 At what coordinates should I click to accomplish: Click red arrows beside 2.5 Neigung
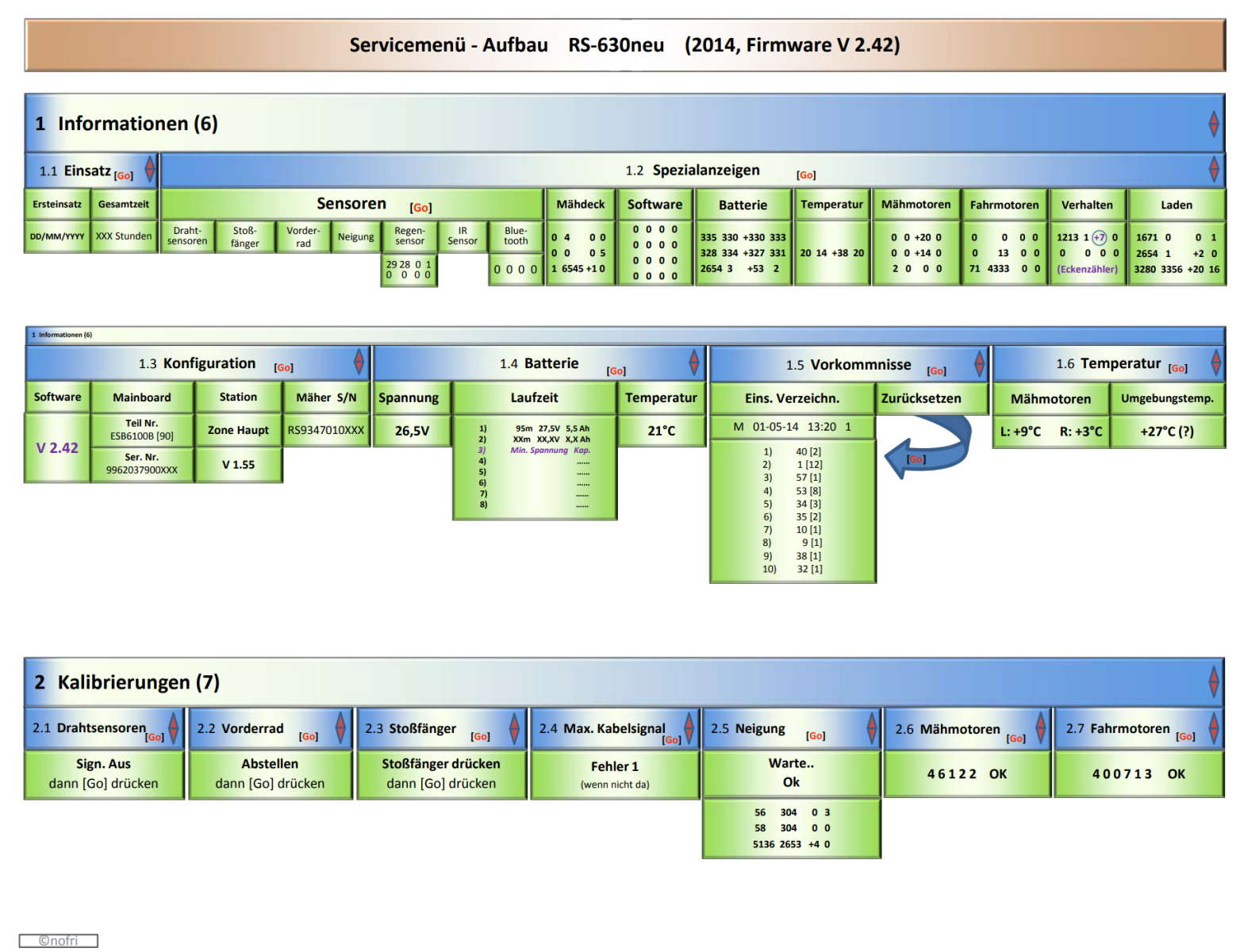tap(871, 727)
